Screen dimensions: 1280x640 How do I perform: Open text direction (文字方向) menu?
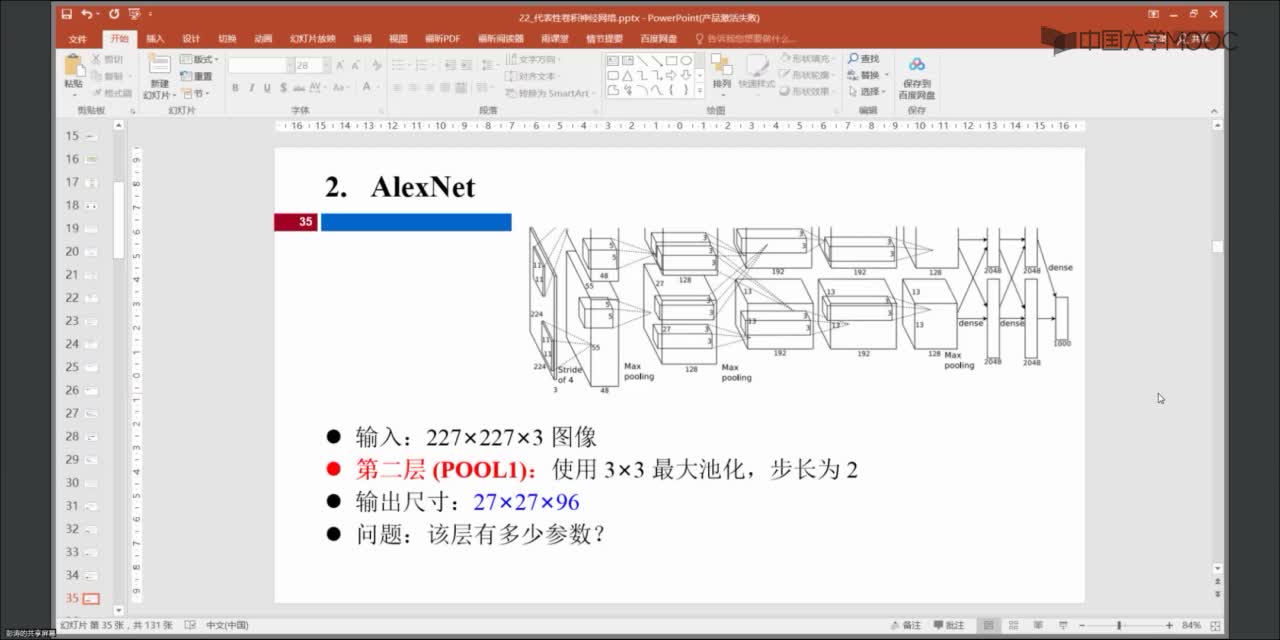tap(533, 60)
